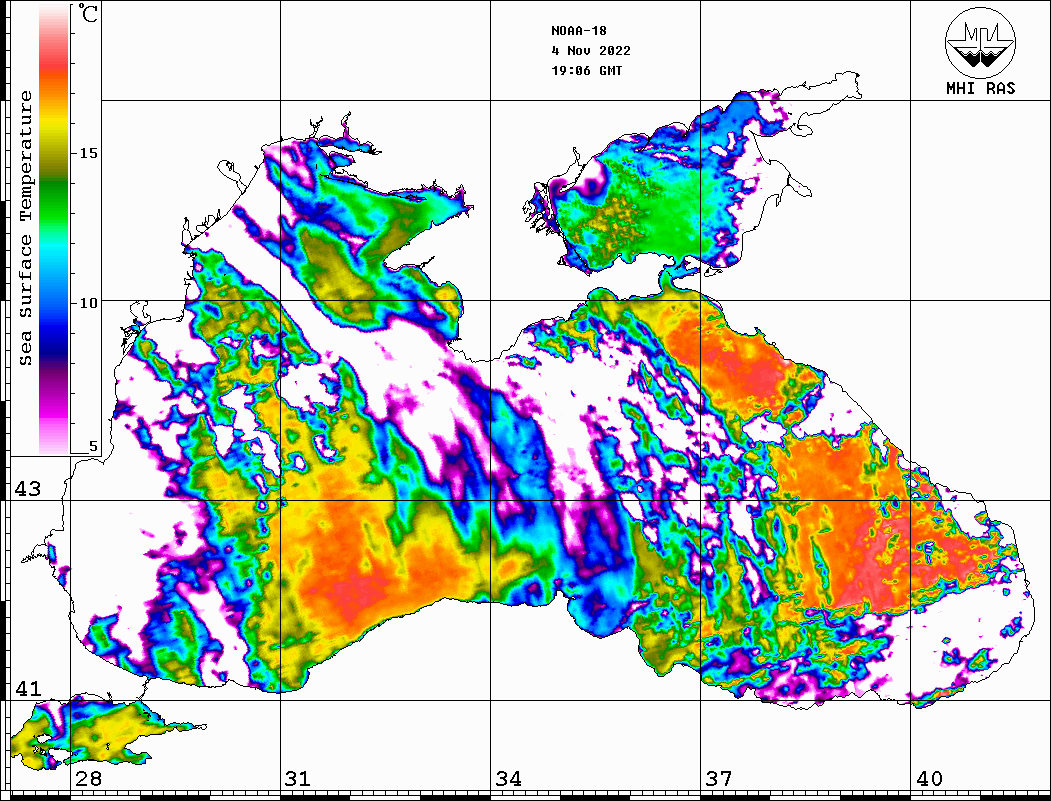The height and width of the screenshot is (801, 1051).
Task: Click latitude label '41'
Action: 27,689
